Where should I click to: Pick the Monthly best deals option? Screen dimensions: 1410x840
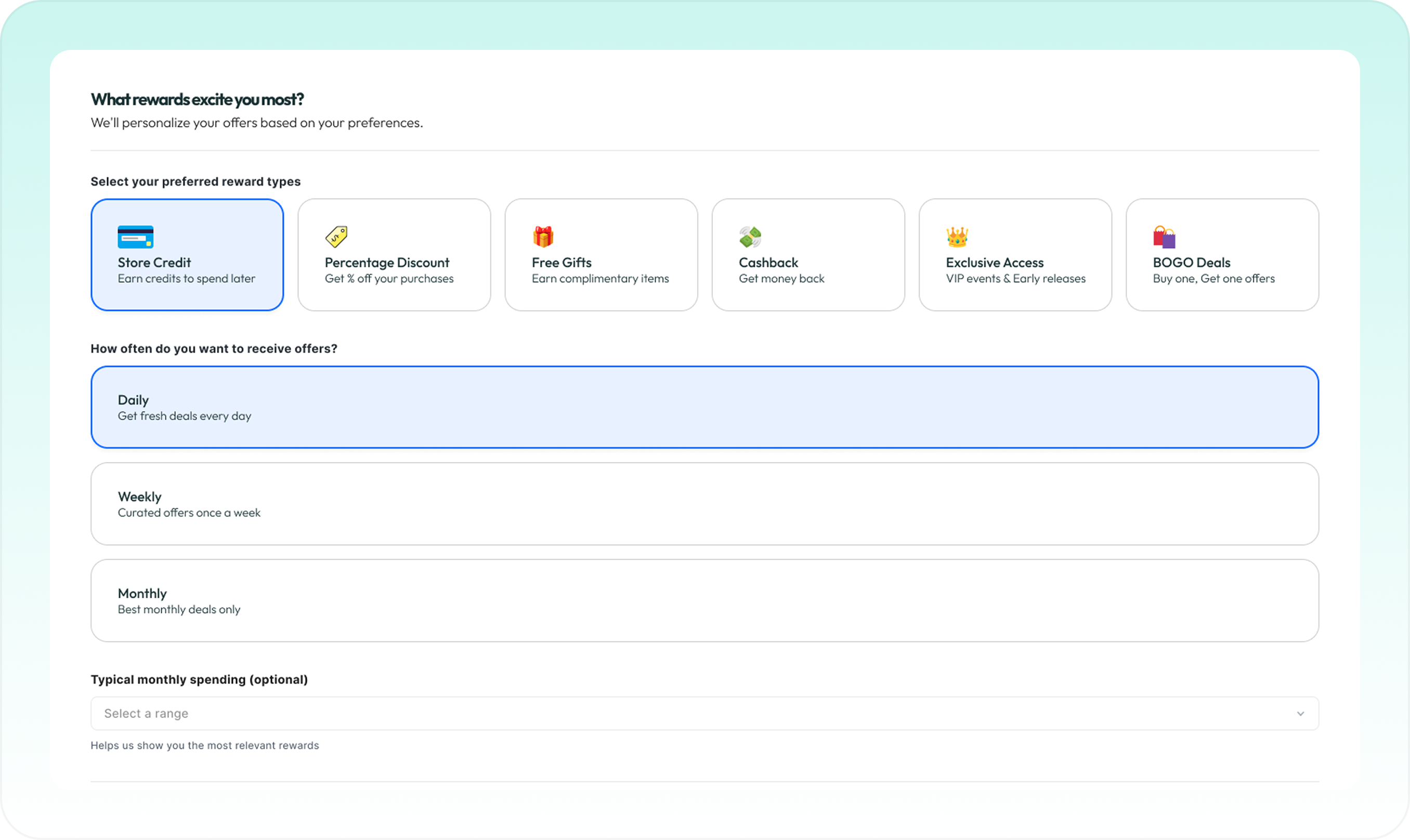(704, 600)
